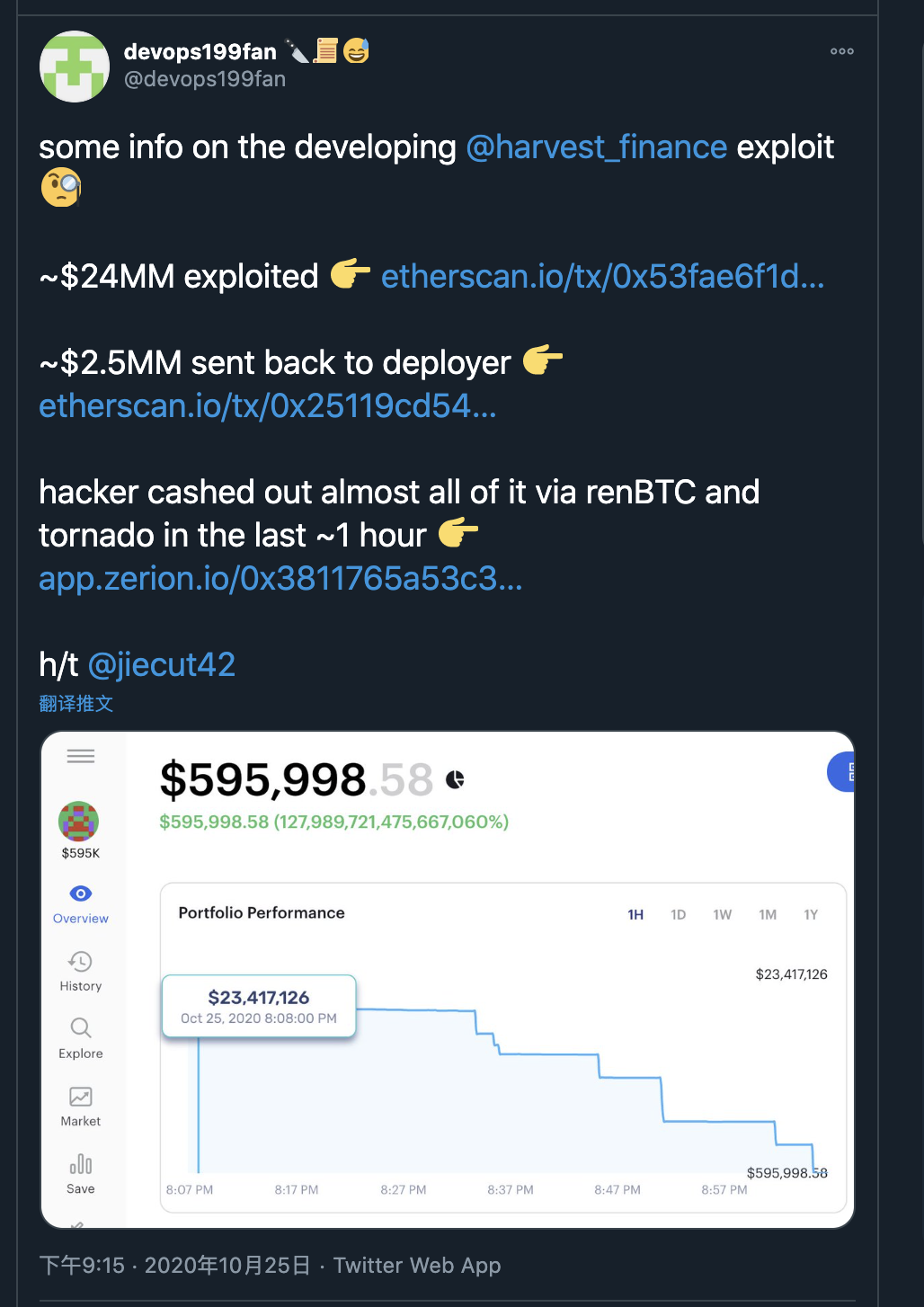
Task: Click the pie chart icon beside balance
Action: tap(455, 779)
